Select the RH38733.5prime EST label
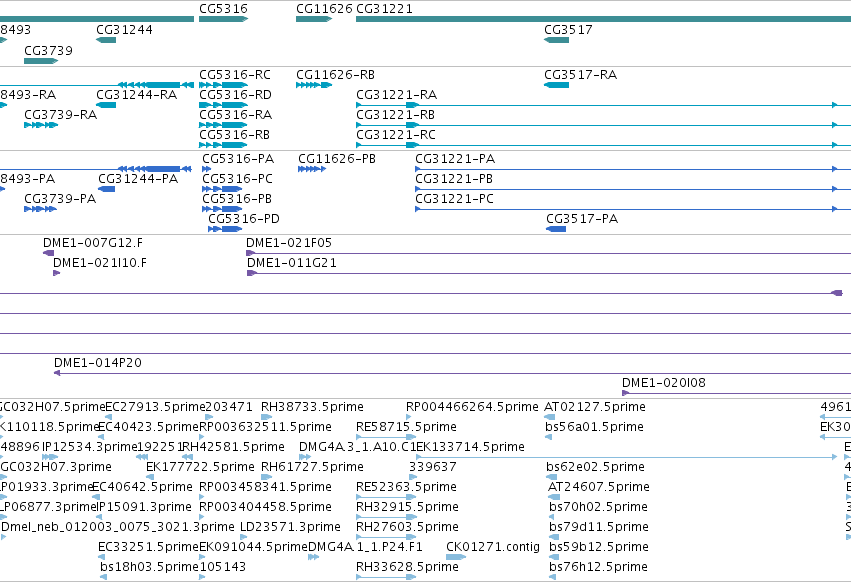851x582 pixels. pyautogui.click(x=312, y=407)
